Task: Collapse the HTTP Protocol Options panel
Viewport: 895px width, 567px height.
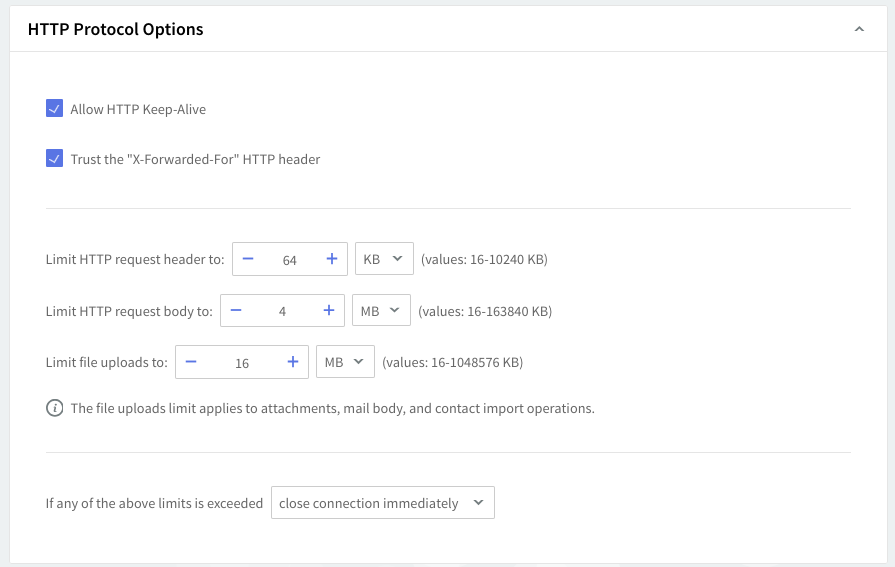Action: click(858, 30)
